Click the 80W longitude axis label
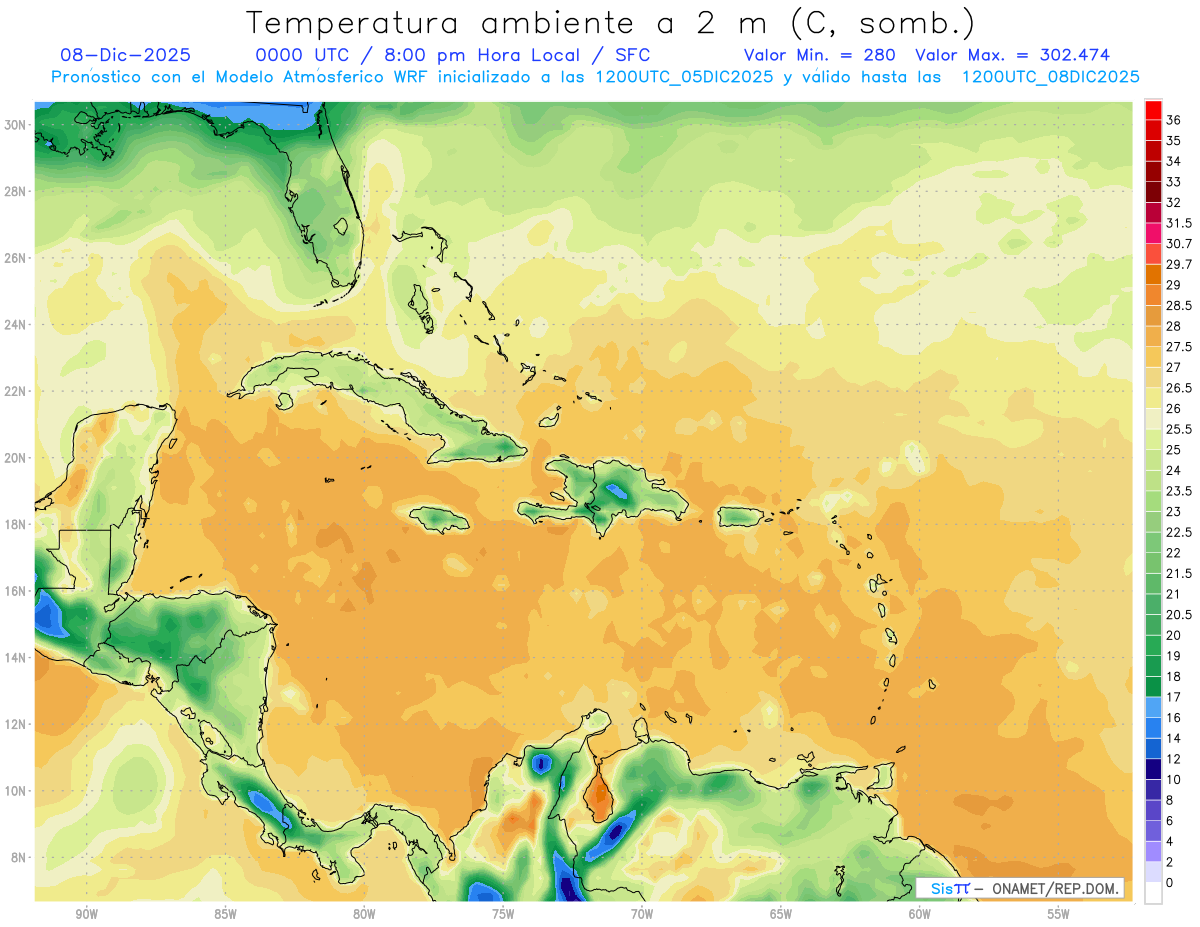 click(x=364, y=914)
